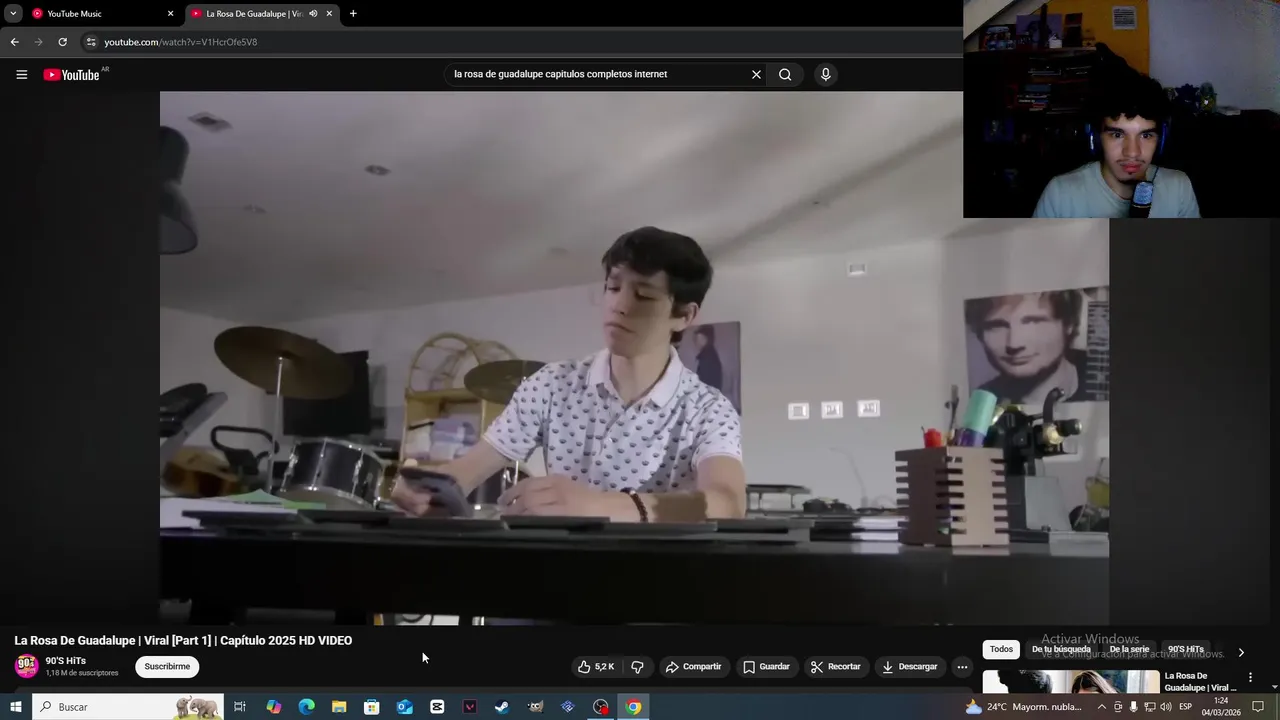Open Outlook from the taskbar
Screen dimensions: 1280x720
pos(404,707)
